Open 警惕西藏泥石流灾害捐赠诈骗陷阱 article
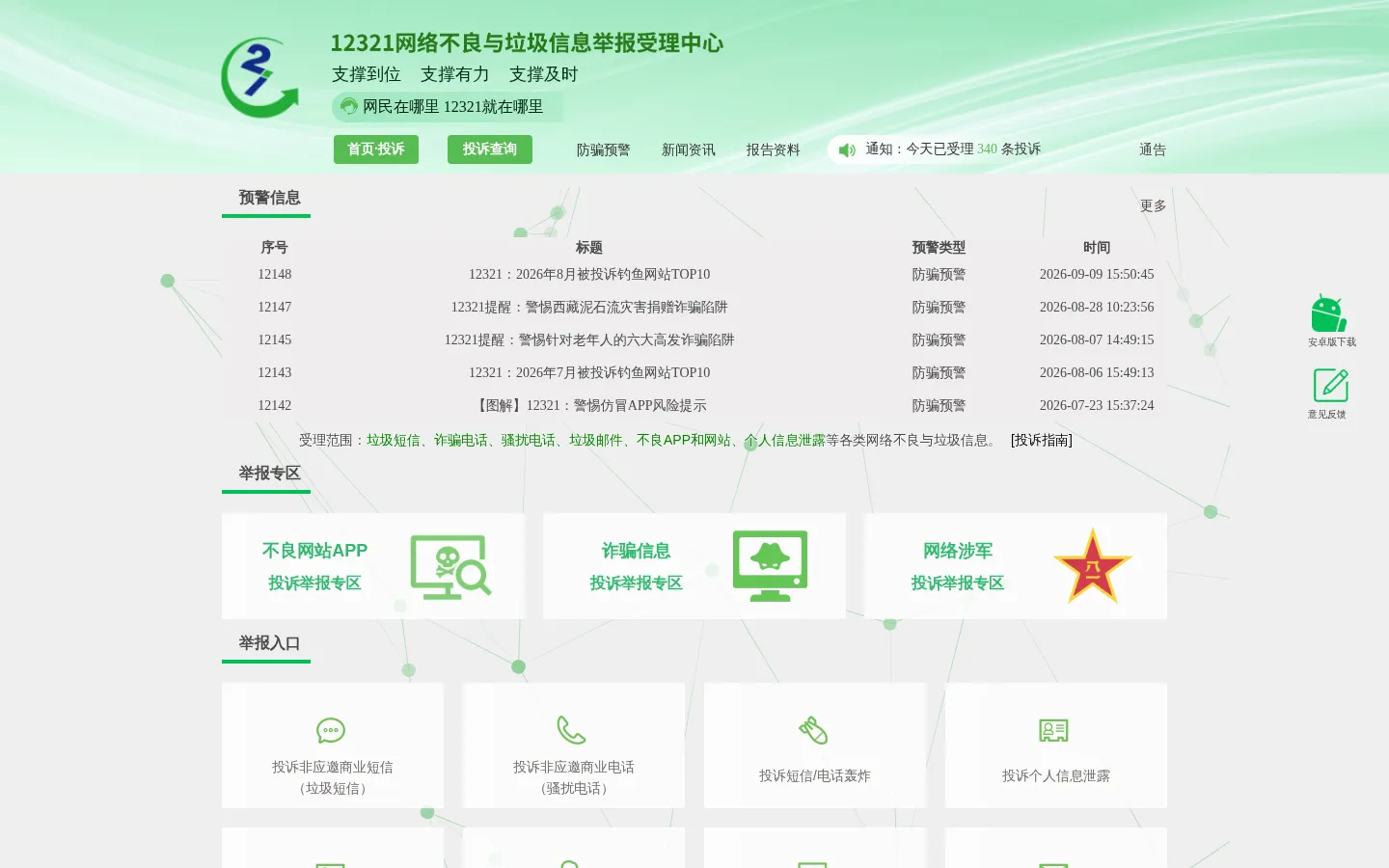Viewport: 1389px width, 868px height. click(589, 308)
